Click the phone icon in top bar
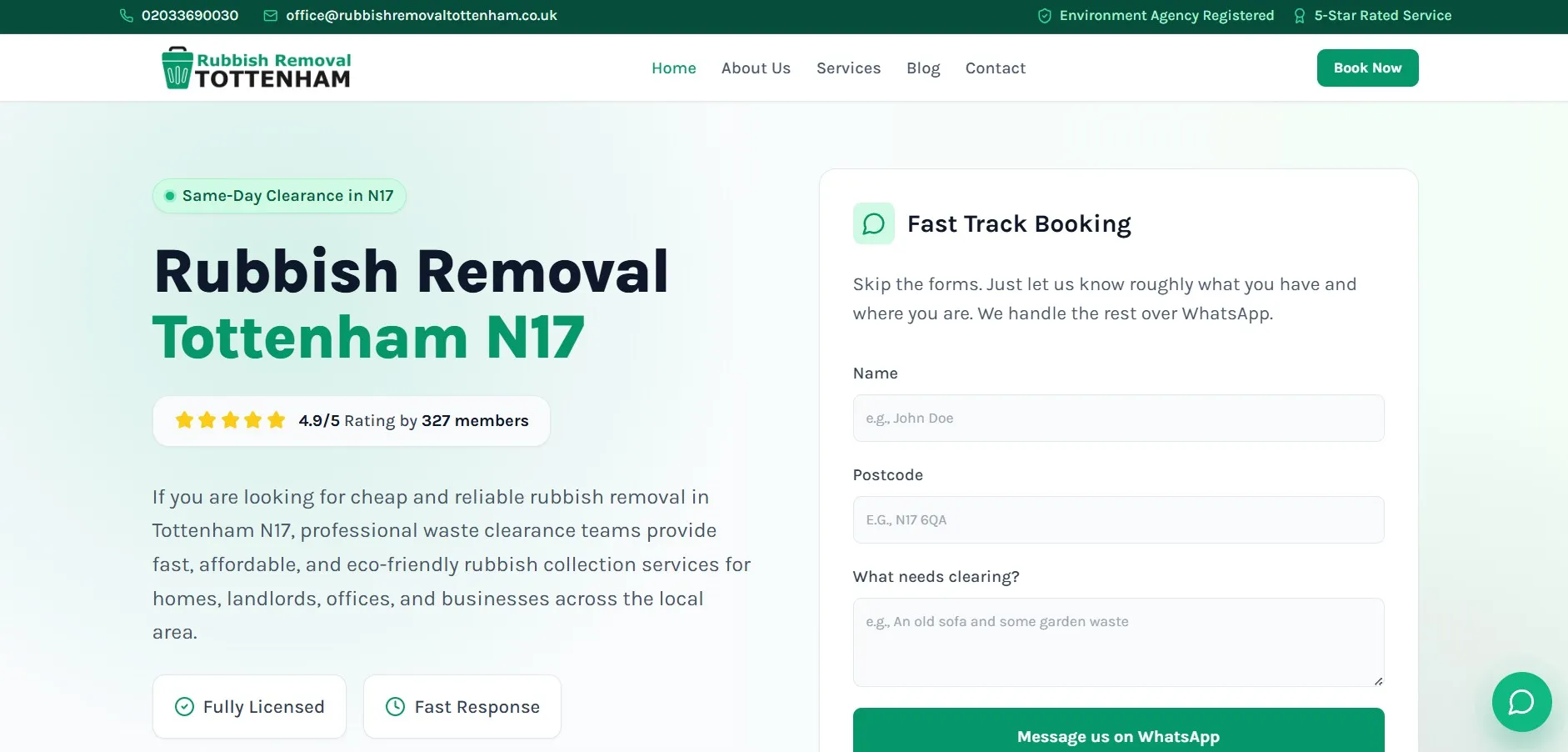1568x752 pixels. 127,16
